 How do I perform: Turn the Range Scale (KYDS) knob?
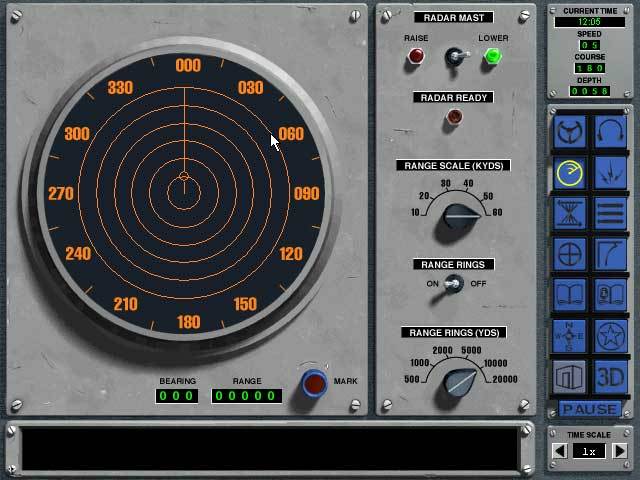pyautogui.click(x=459, y=218)
